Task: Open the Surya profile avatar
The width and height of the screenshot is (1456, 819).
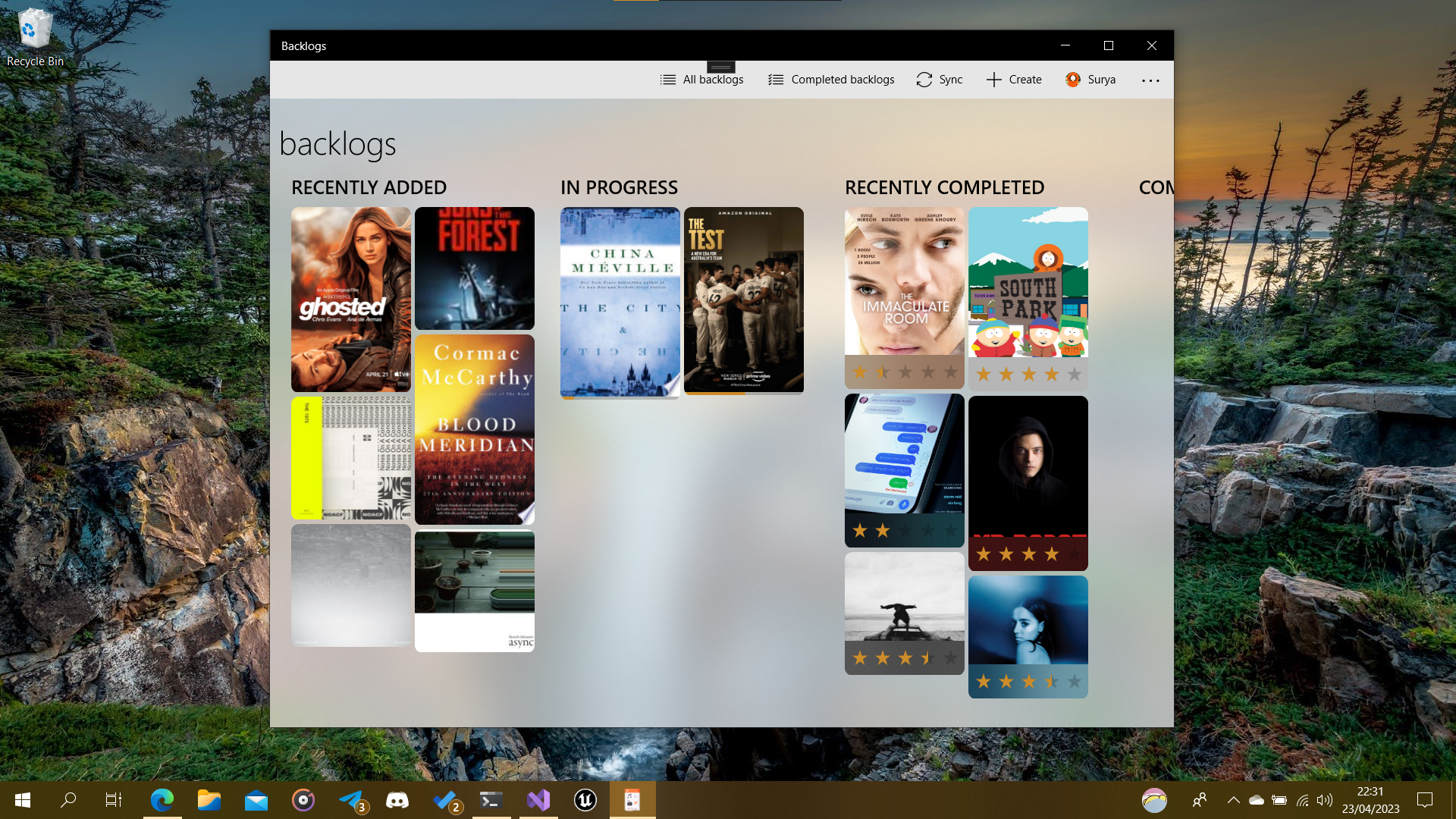Action: point(1072,80)
